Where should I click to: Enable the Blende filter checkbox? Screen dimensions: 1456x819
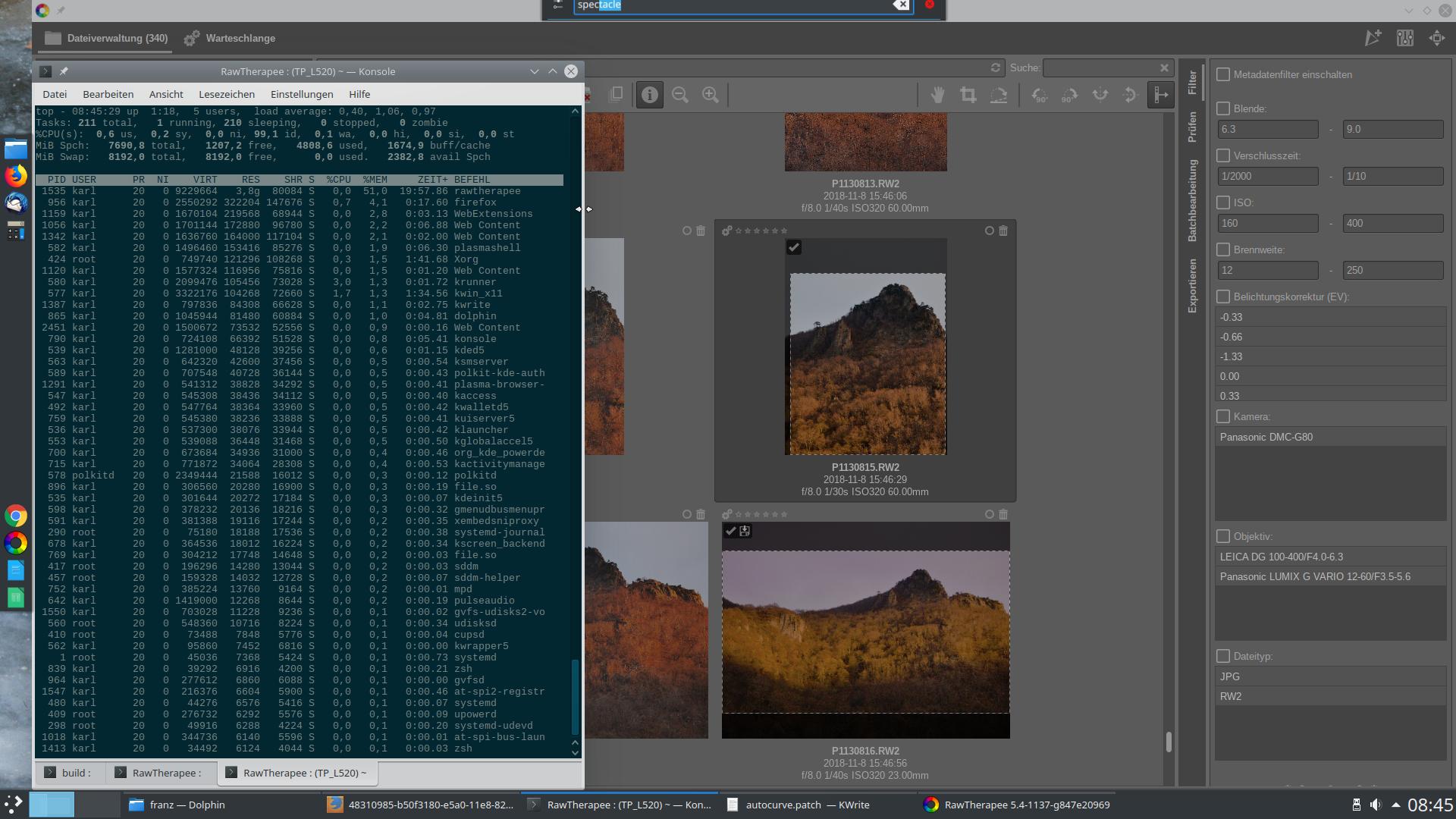point(1222,108)
